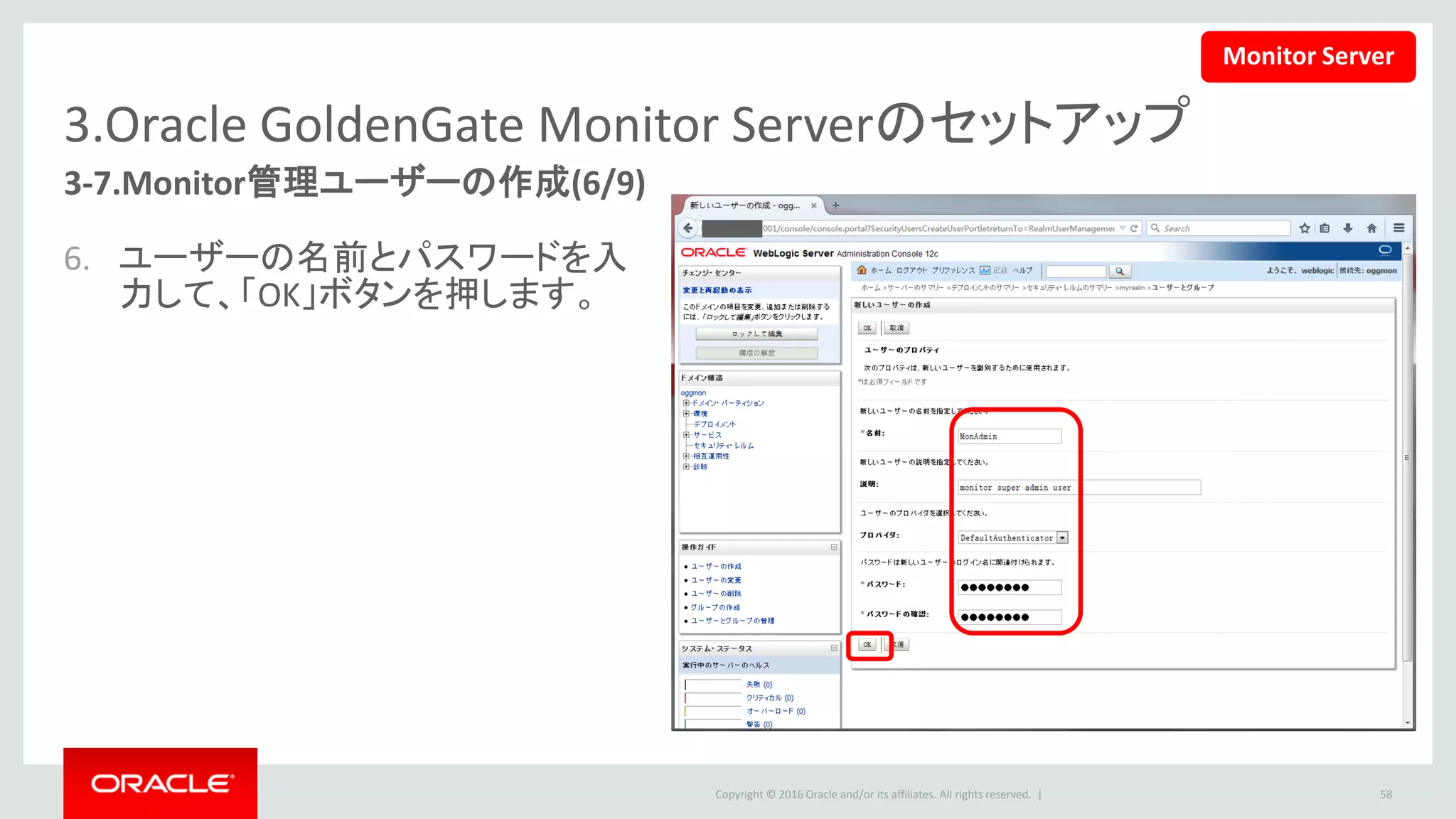Image resolution: width=1456 pixels, height=819 pixels.
Task: Click the browser Search box
Action: point(1219,228)
